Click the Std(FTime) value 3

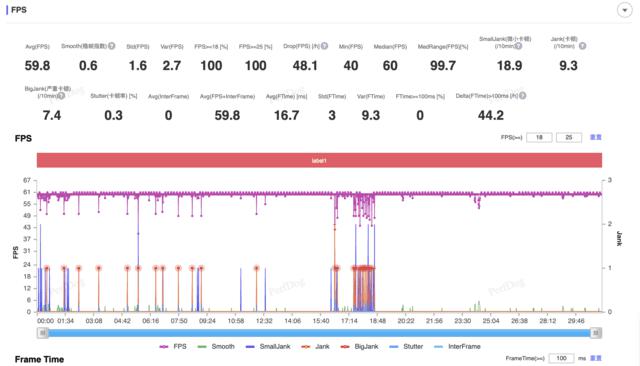coord(332,115)
